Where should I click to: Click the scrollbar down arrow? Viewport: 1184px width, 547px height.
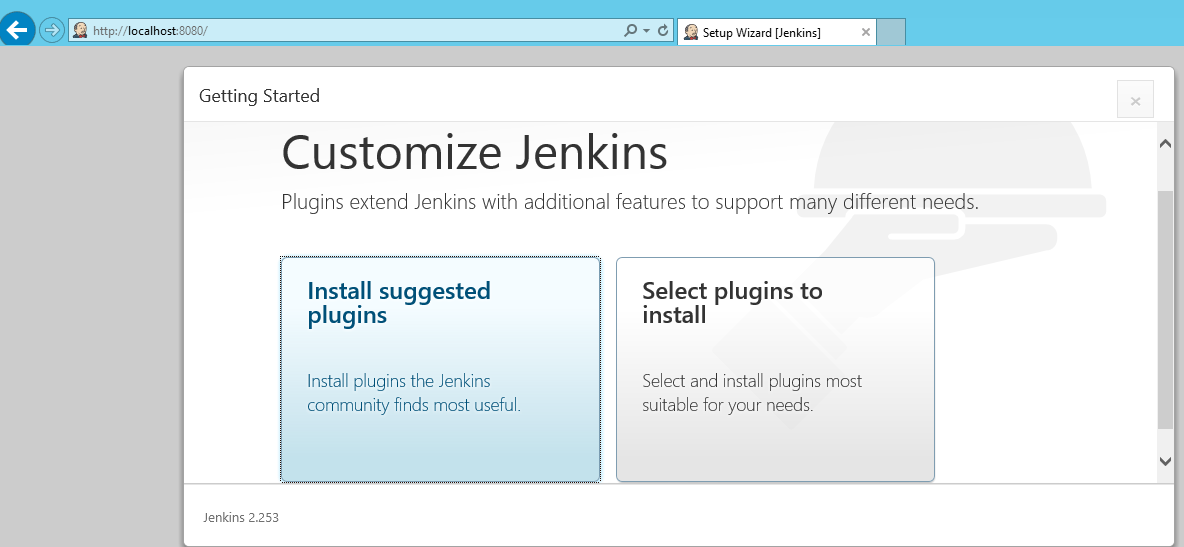click(x=1165, y=460)
